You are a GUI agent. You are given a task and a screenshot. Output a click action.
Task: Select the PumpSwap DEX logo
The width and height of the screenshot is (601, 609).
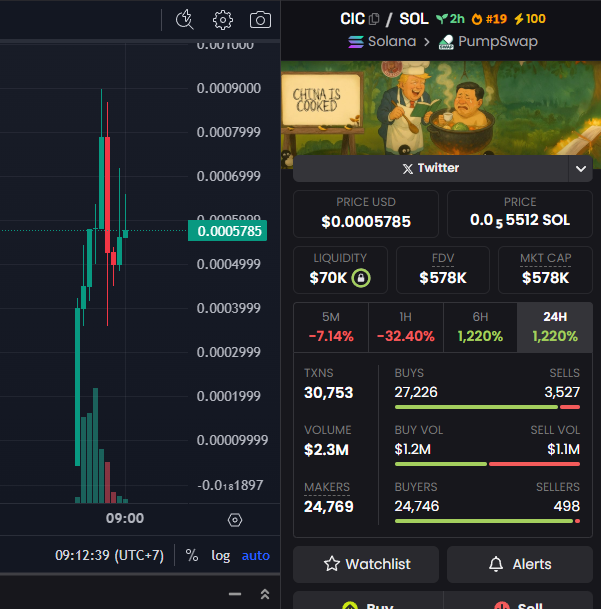[446, 42]
